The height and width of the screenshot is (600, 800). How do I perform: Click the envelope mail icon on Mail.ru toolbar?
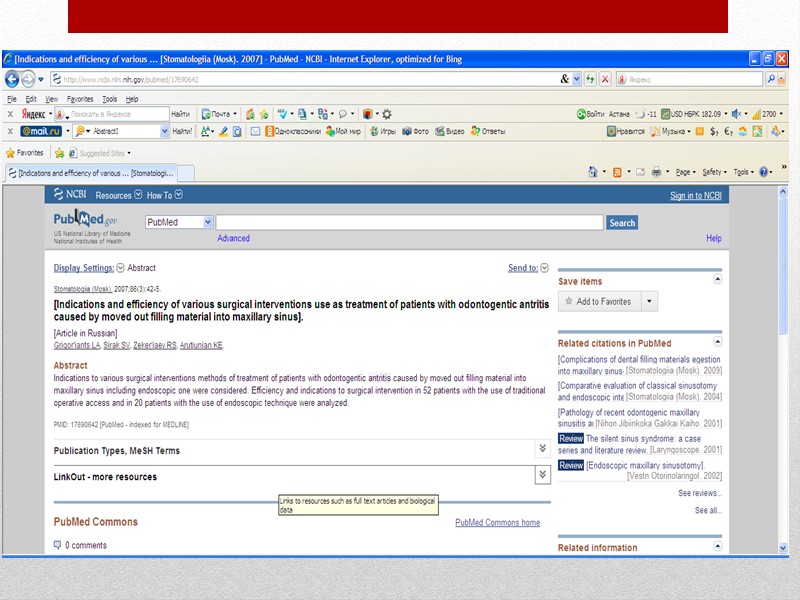255,131
